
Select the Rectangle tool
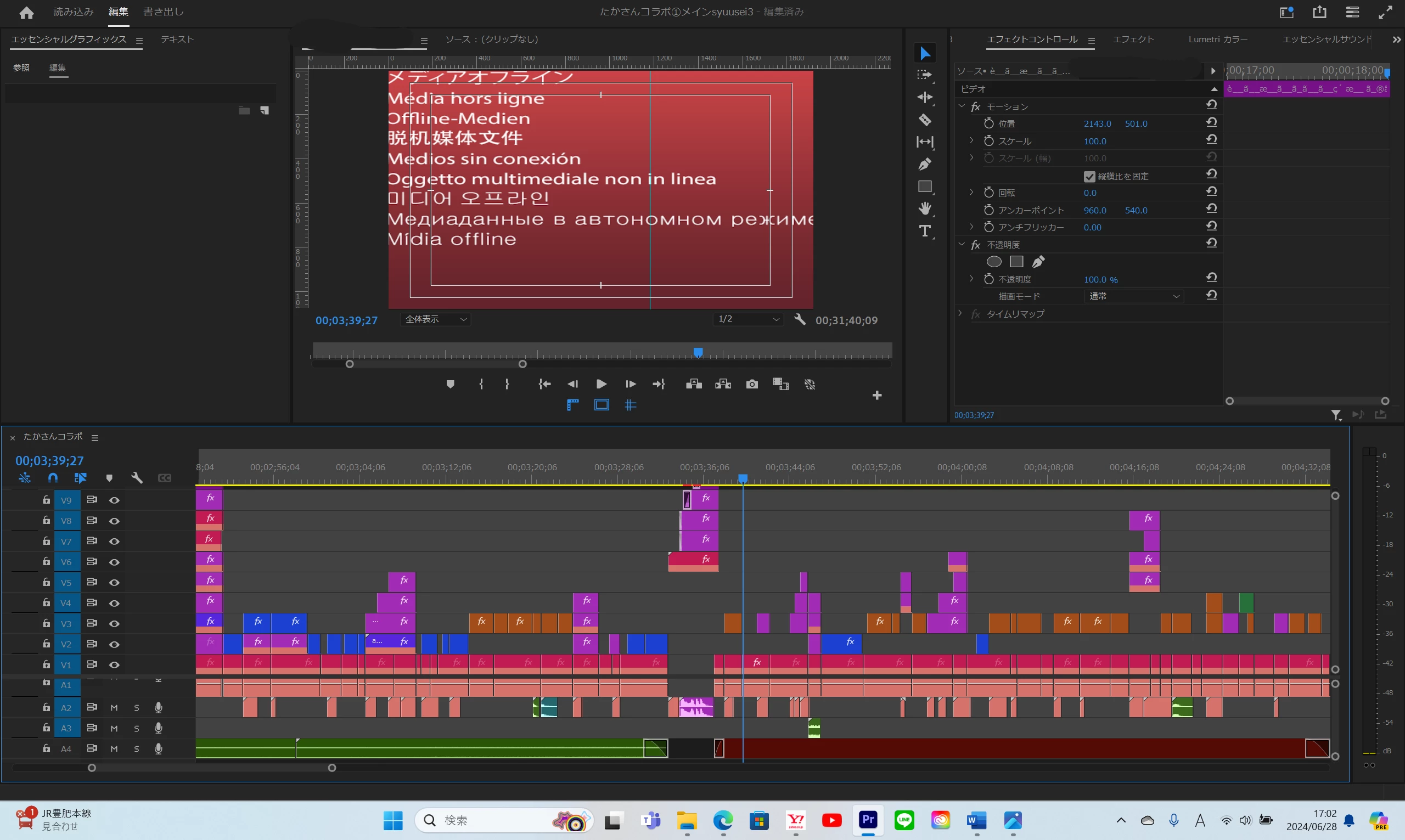pos(924,187)
